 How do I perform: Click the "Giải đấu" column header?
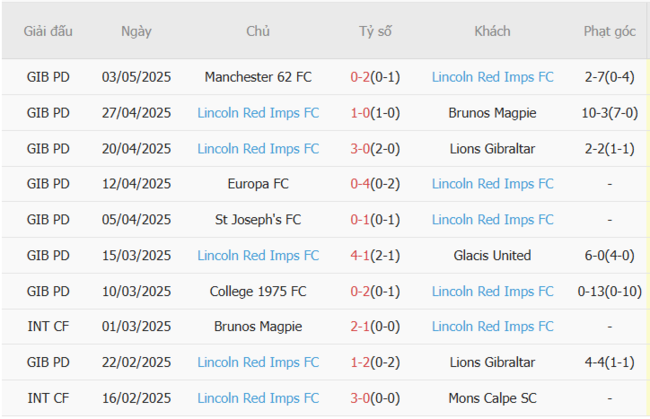click(48, 31)
